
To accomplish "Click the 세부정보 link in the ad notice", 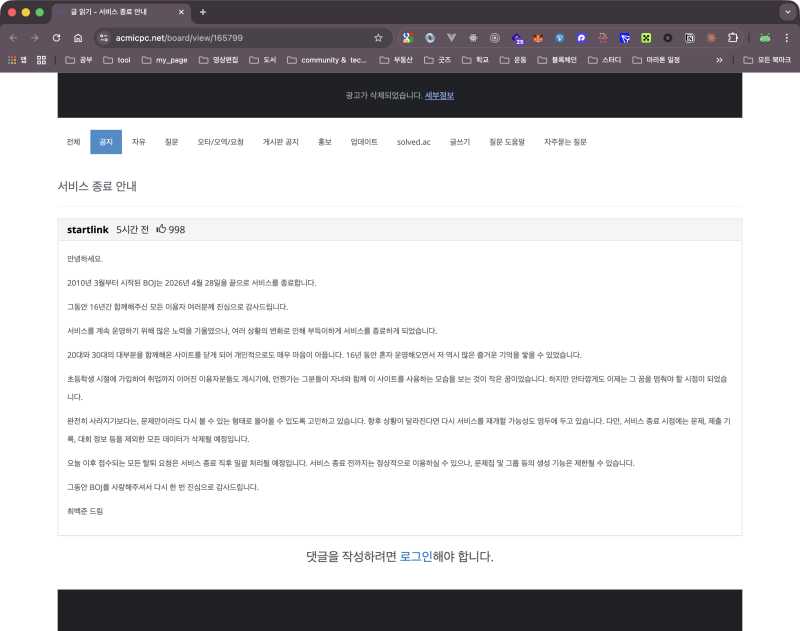I will tap(438, 94).
